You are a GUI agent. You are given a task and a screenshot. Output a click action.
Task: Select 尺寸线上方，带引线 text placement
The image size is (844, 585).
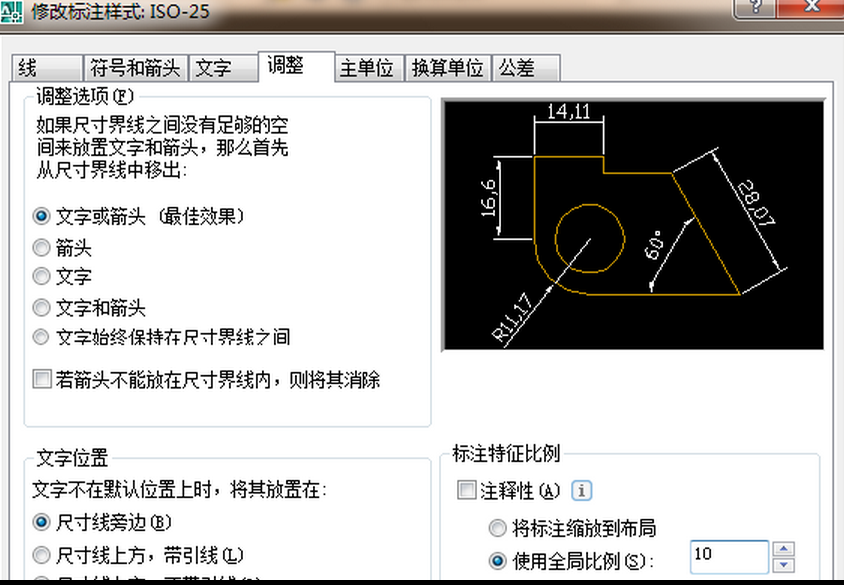42,554
